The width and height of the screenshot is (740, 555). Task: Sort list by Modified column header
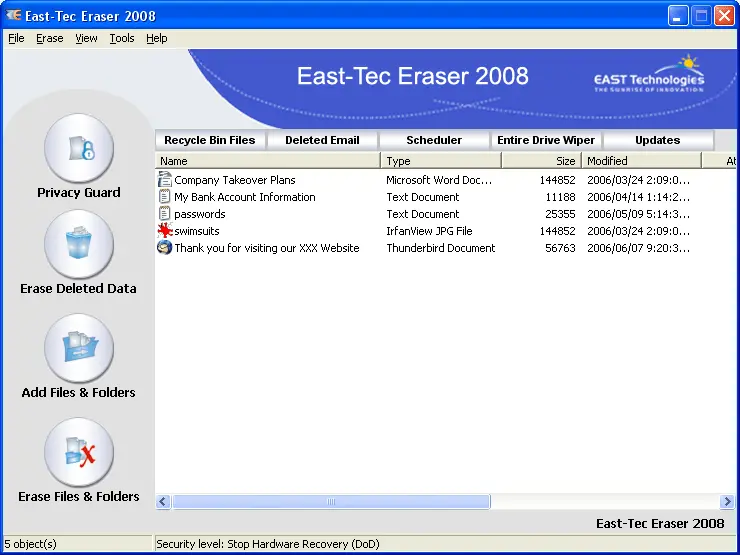click(642, 161)
